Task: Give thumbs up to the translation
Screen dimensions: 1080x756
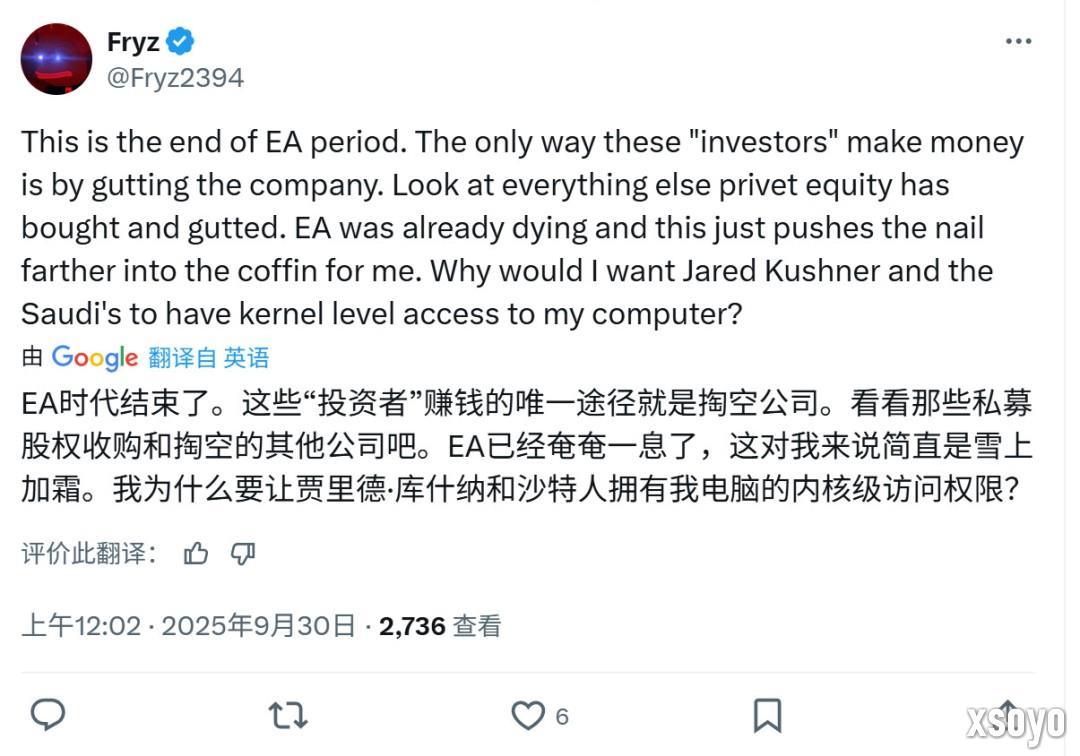Action: (x=195, y=553)
